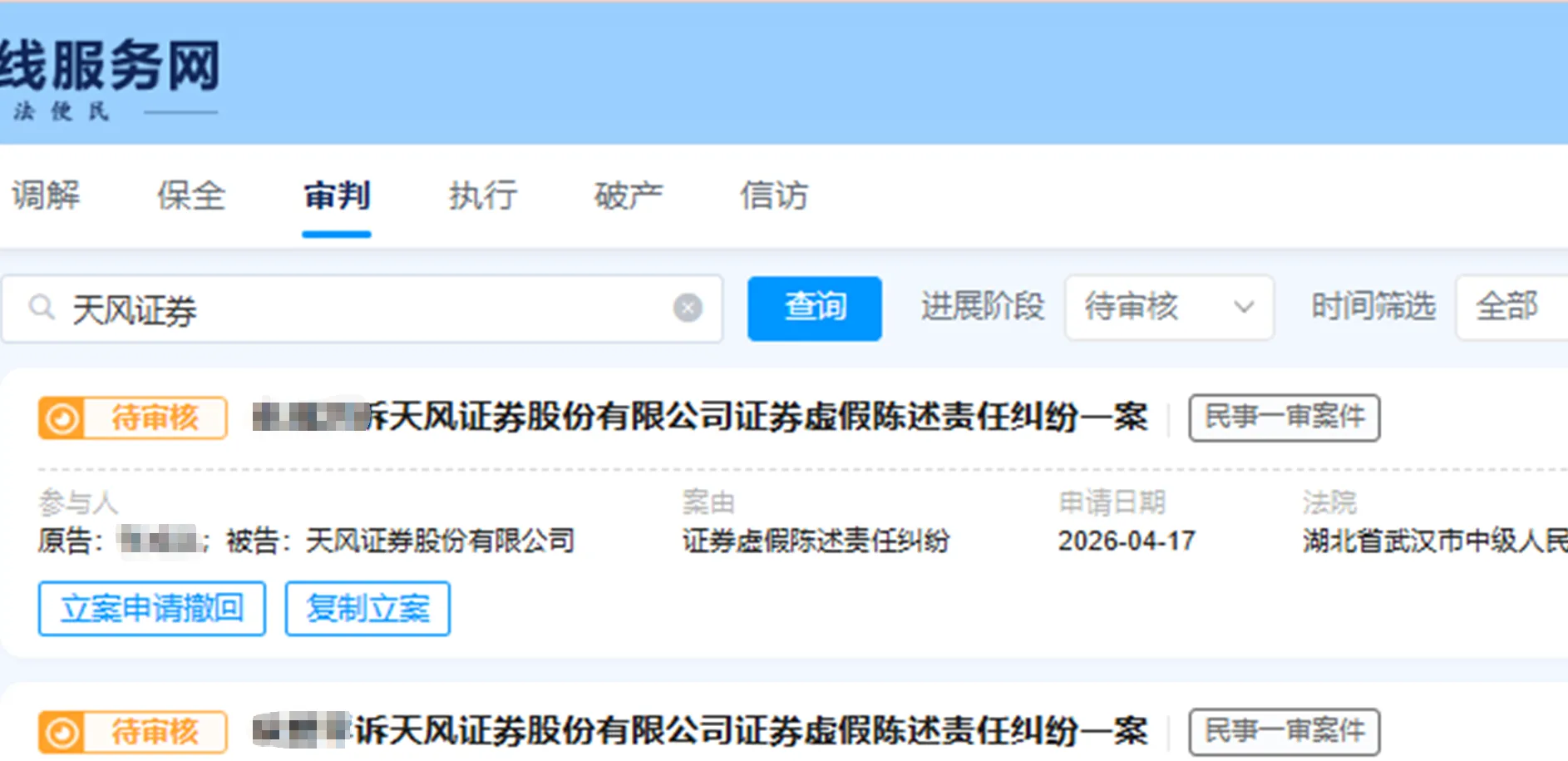Screen dimensions: 1568x761
Task: Switch to the 保全 tab
Action: [191, 196]
